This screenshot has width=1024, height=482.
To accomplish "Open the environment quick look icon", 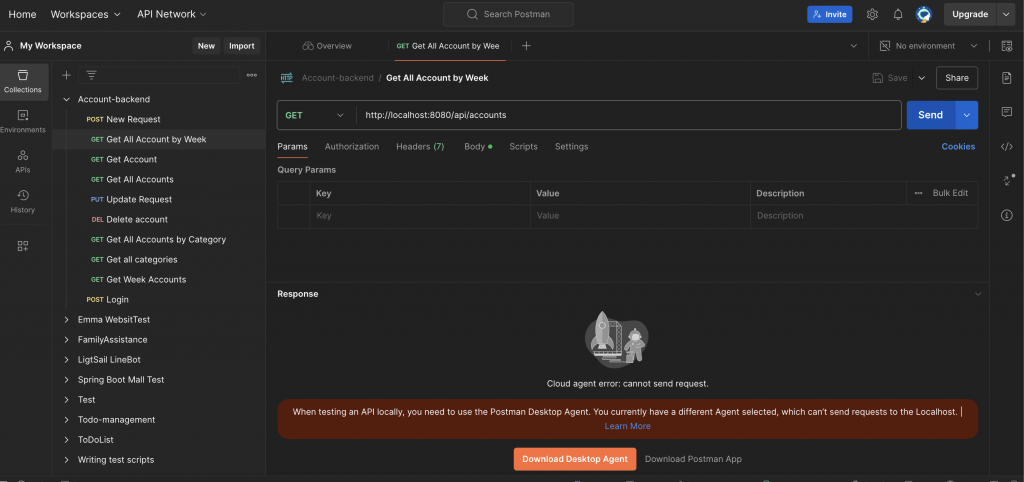I will (1006, 46).
